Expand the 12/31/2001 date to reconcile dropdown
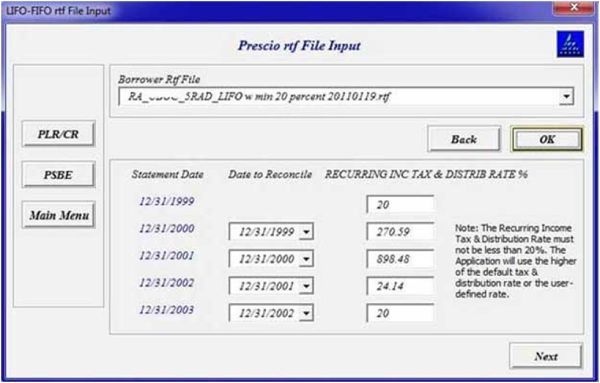 point(306,286)
